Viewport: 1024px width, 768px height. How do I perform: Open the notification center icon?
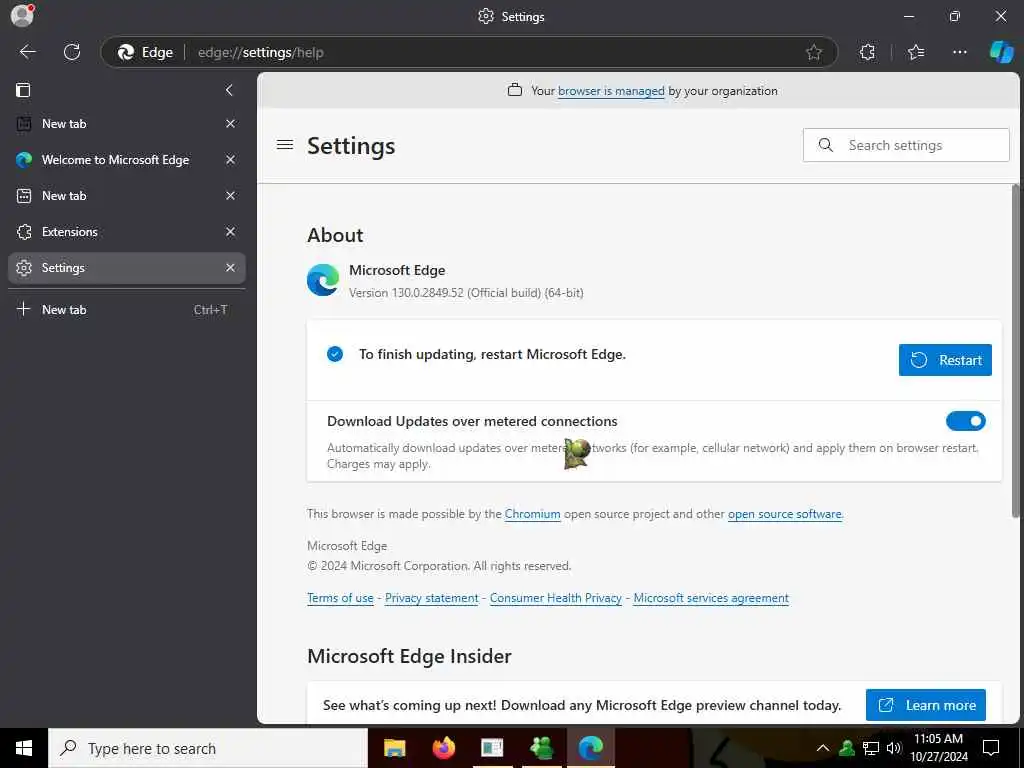point(991,748)
